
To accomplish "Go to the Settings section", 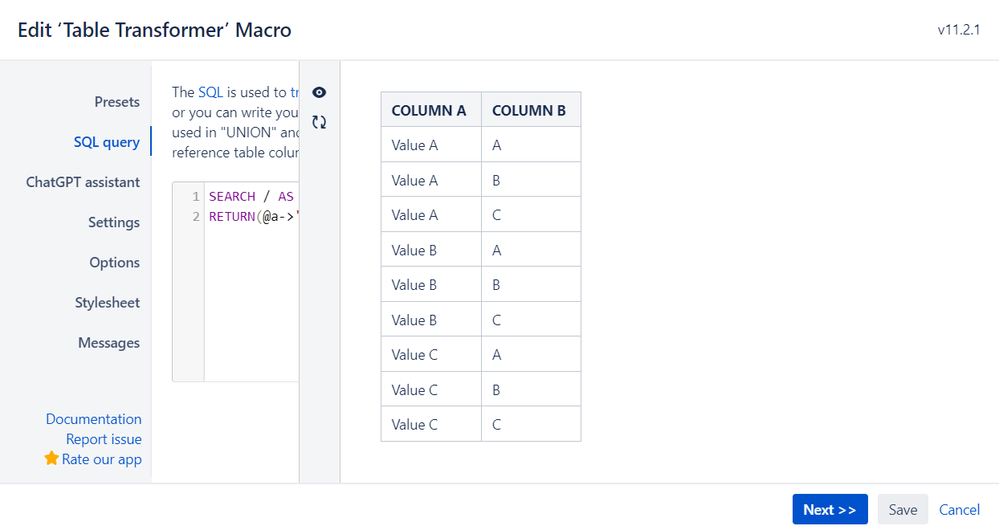I will tap(114, 222).
